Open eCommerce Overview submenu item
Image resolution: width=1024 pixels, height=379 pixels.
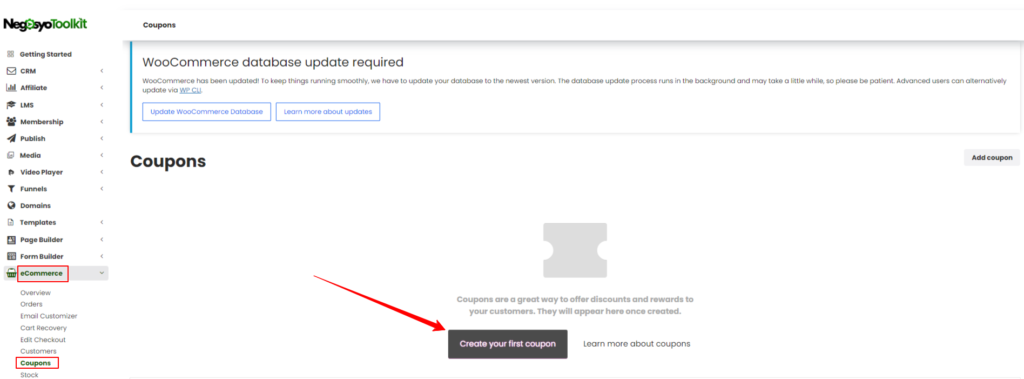[35, 293]
